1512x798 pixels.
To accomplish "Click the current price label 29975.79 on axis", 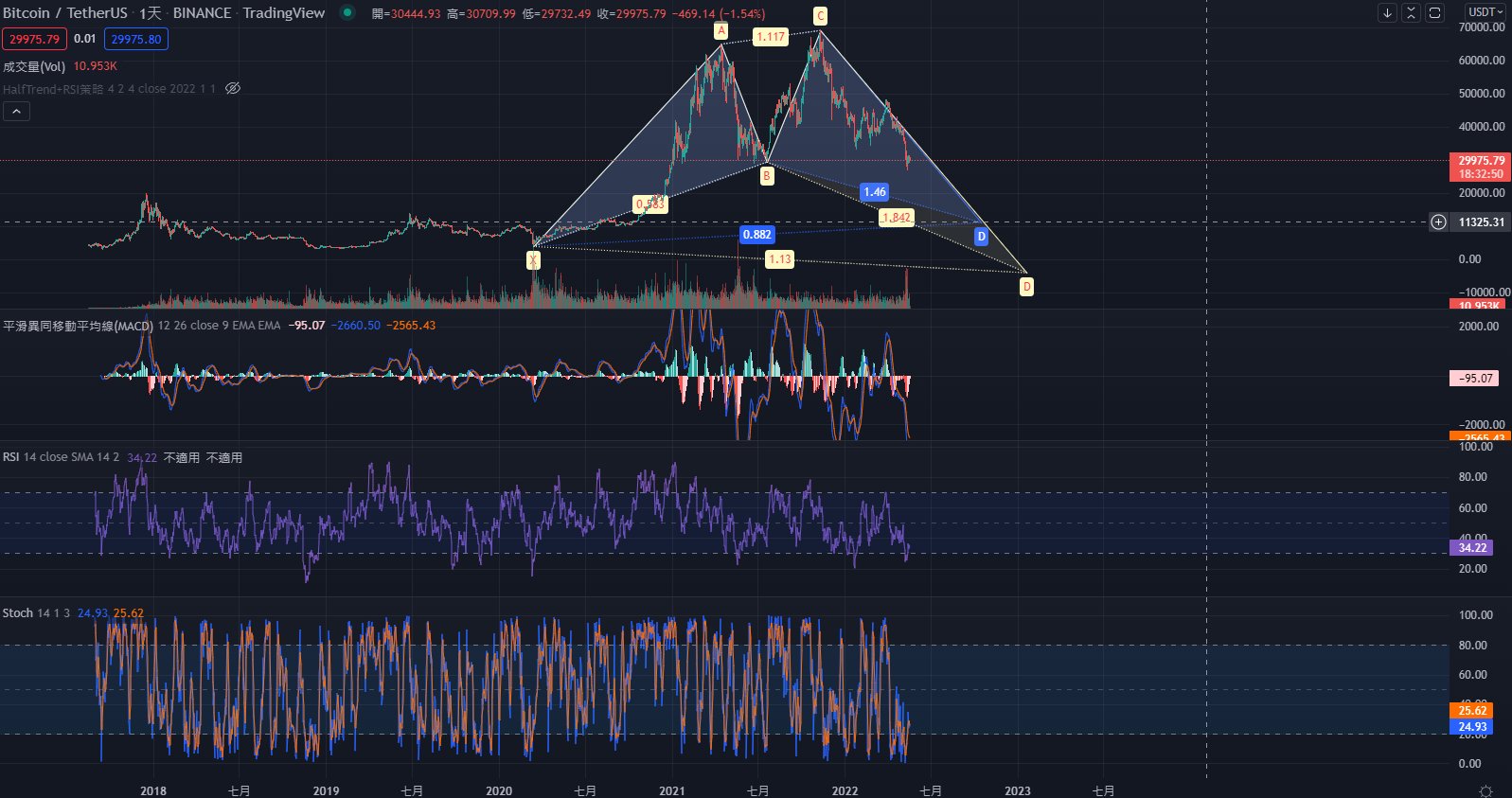I will [1481, 161].
